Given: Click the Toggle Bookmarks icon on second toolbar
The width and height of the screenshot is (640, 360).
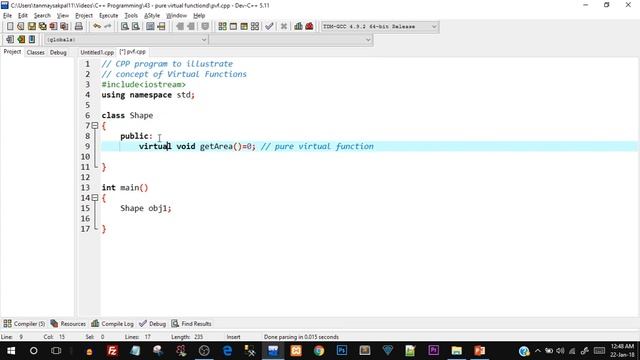Looking at the screenshot, I should (21, 40).
